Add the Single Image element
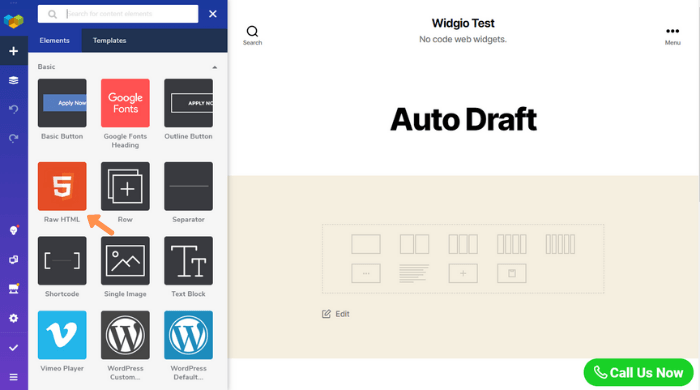This screenshot has height=390, width=700. [x=125, y=261]
